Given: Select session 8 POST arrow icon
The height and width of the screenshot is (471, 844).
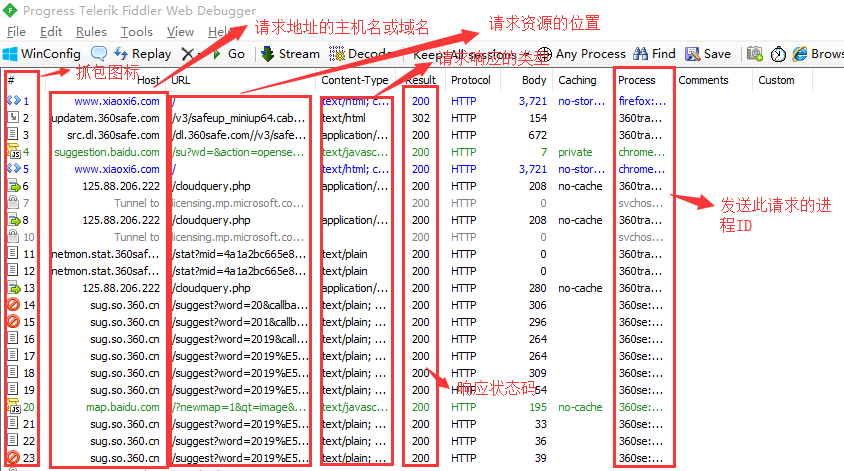Looking at the screenshot, I should [13, 220].
